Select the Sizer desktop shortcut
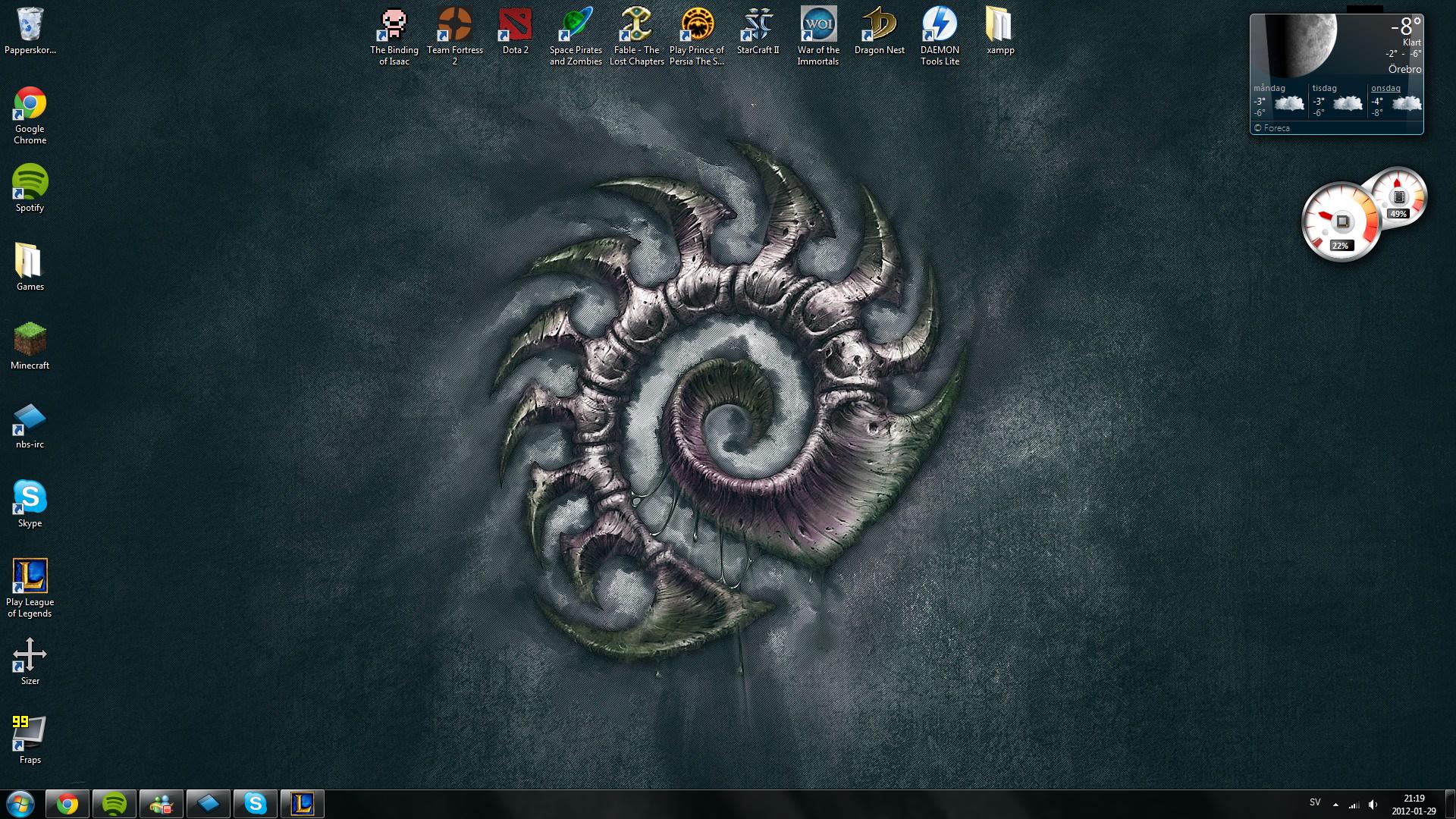The height and width of the screenshot is (819, 1456). (30, 661)
